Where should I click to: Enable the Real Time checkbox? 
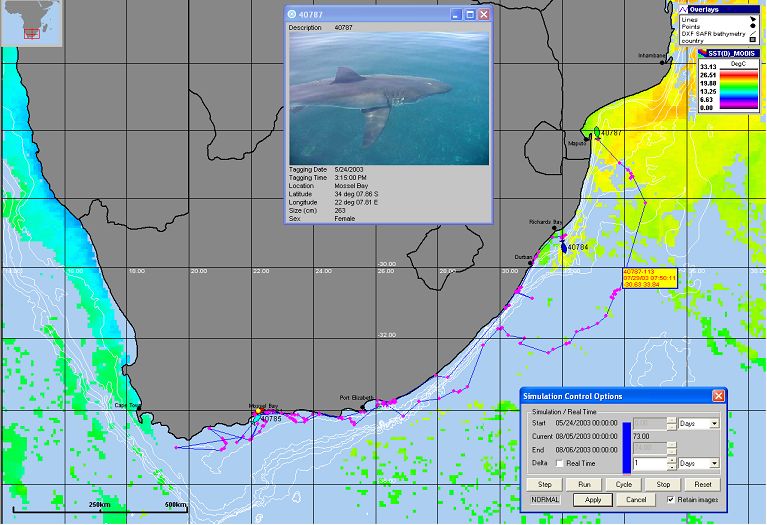click(559, 464)
